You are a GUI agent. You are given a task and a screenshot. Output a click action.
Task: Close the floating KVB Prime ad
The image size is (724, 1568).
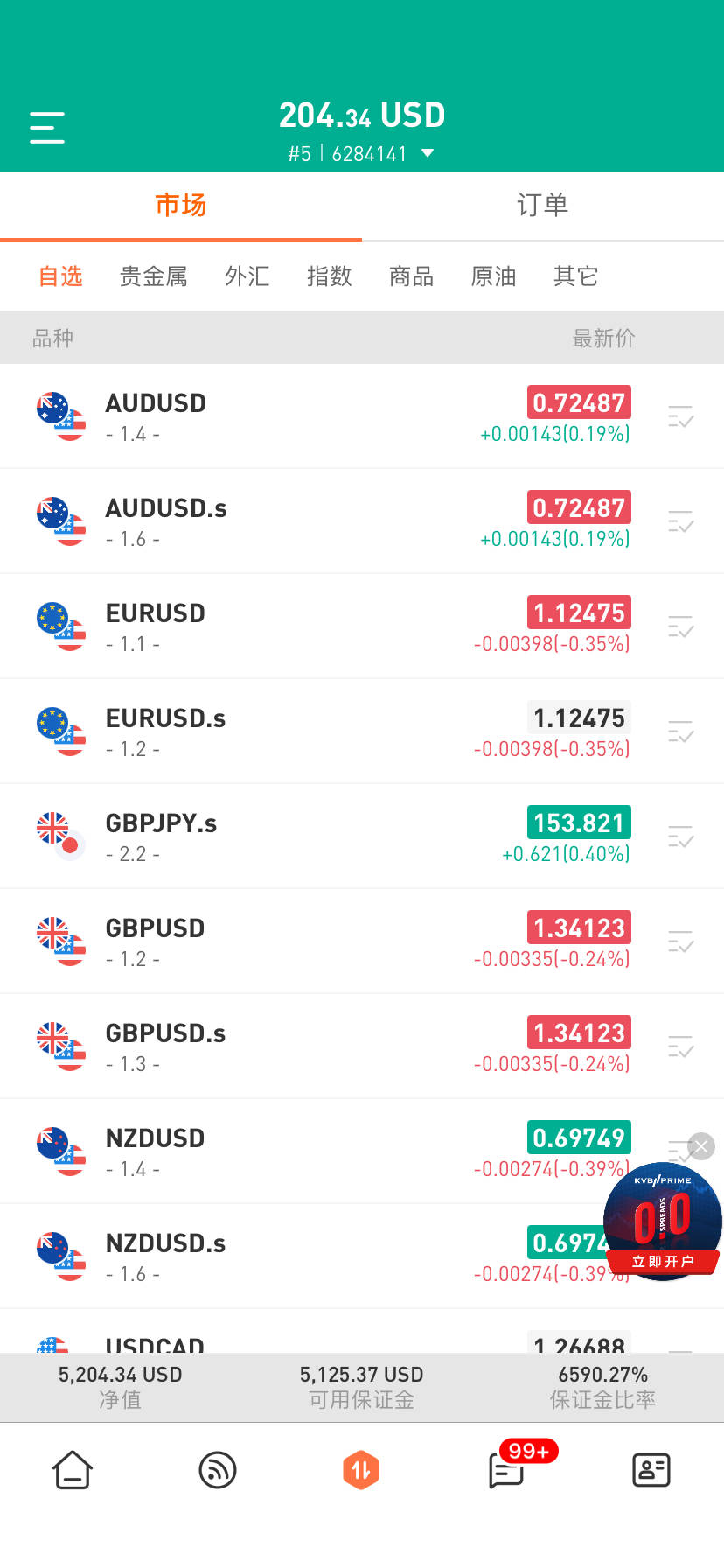coord(701,1146)
